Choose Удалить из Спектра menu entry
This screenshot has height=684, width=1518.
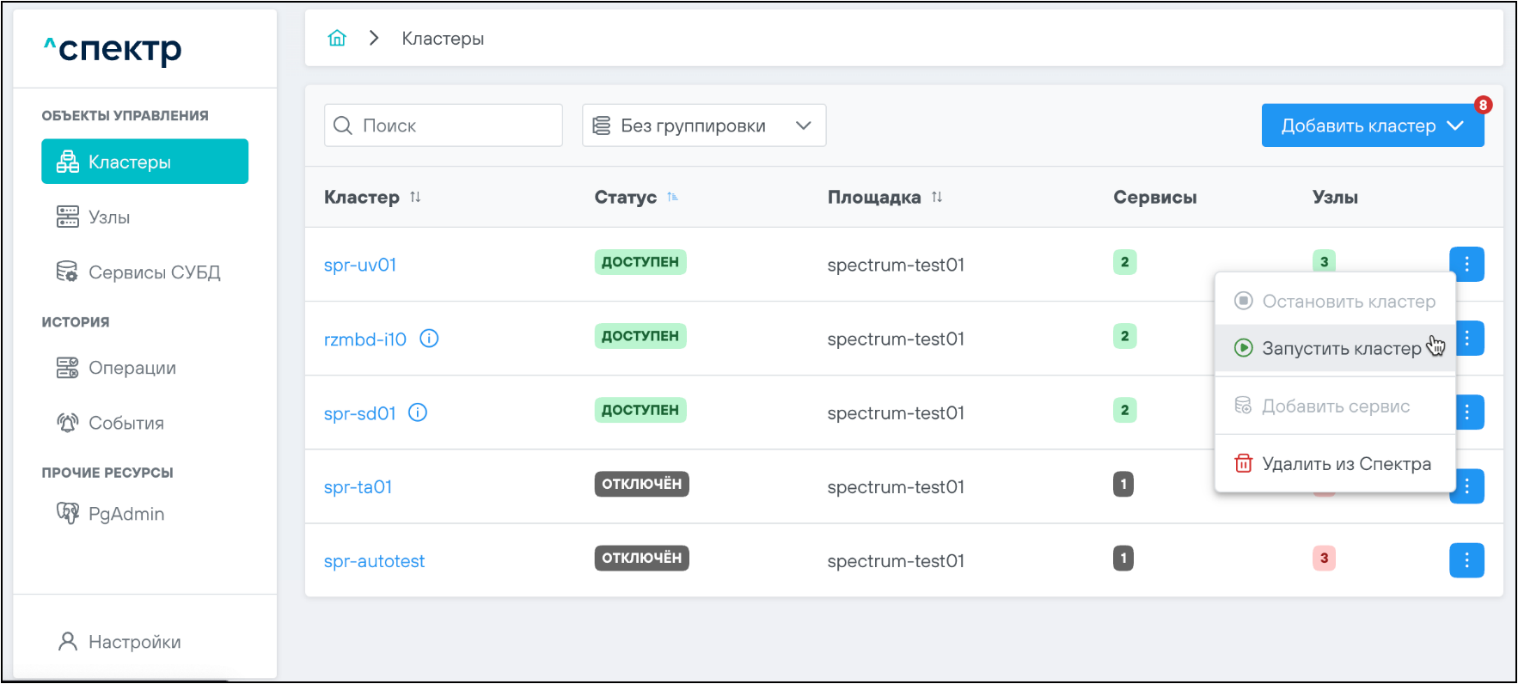(x=1345, y=464)
